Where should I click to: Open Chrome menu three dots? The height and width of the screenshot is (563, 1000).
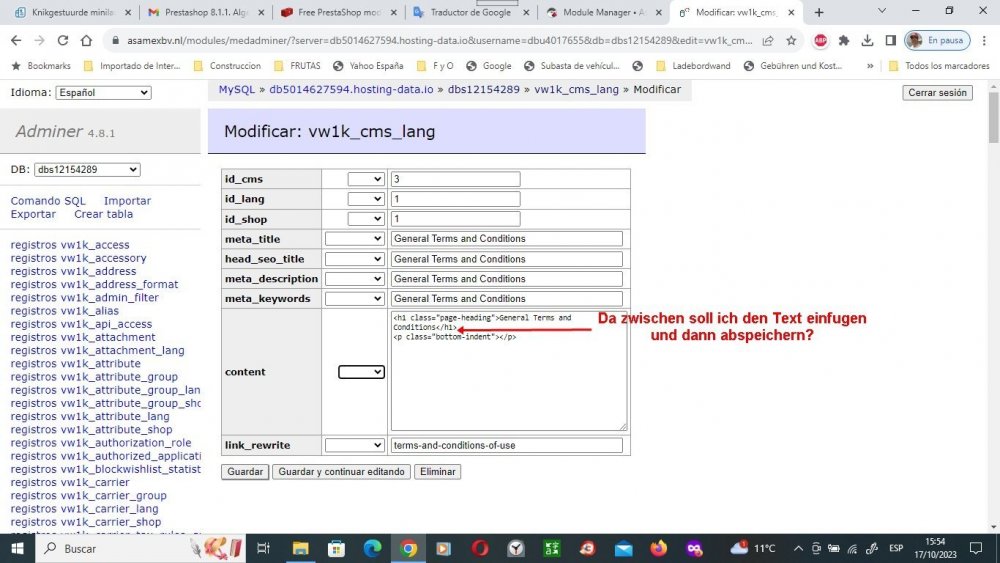(984, 40)
